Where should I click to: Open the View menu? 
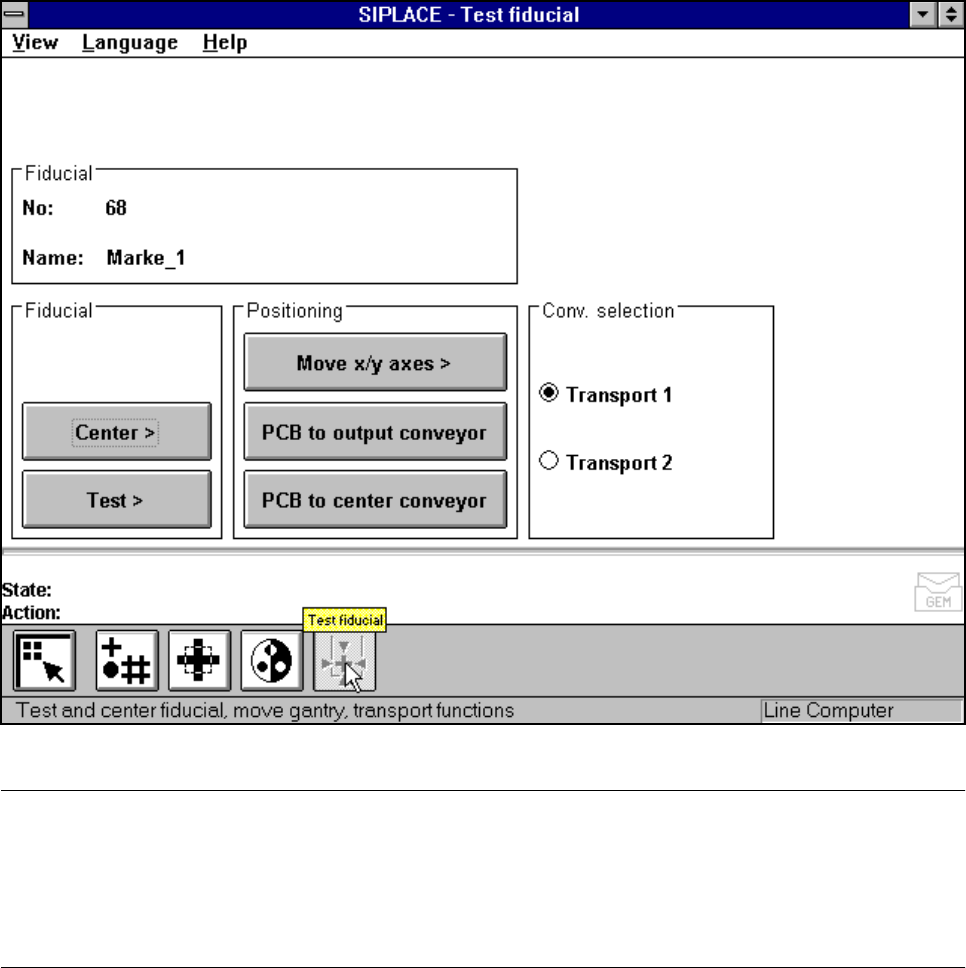[35, 43]
